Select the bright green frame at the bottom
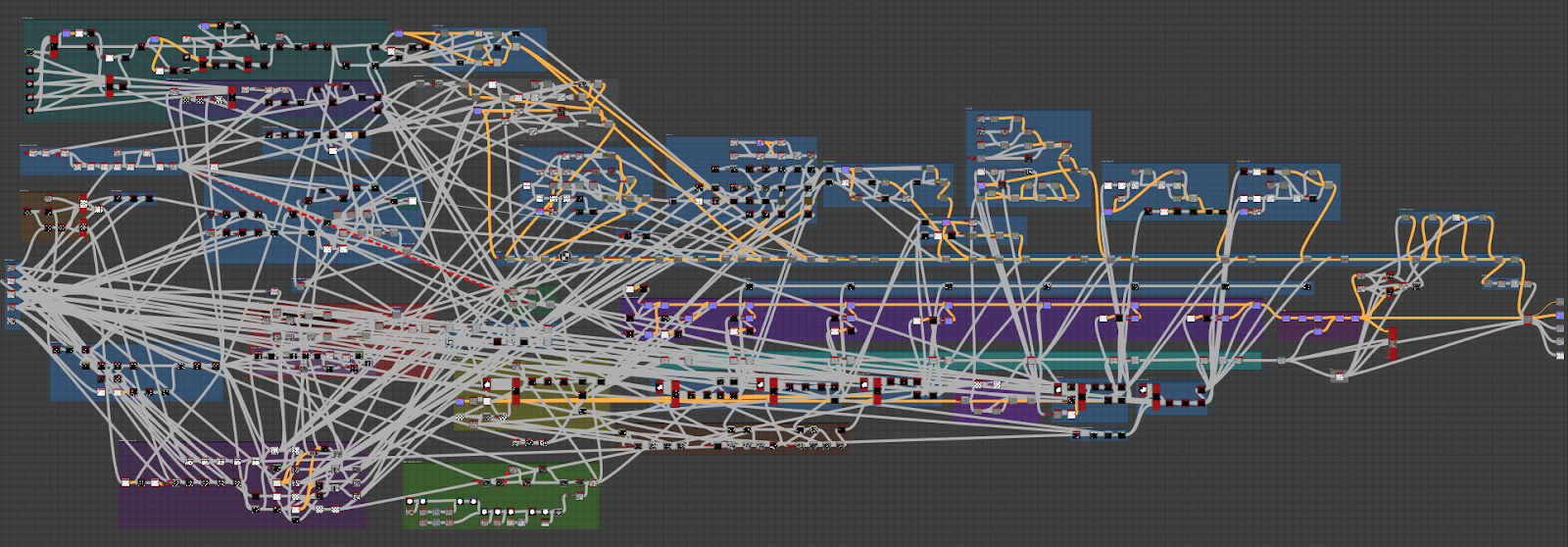Image resolution: width=1568 pixels, height=547 pixels. point(501,495)
